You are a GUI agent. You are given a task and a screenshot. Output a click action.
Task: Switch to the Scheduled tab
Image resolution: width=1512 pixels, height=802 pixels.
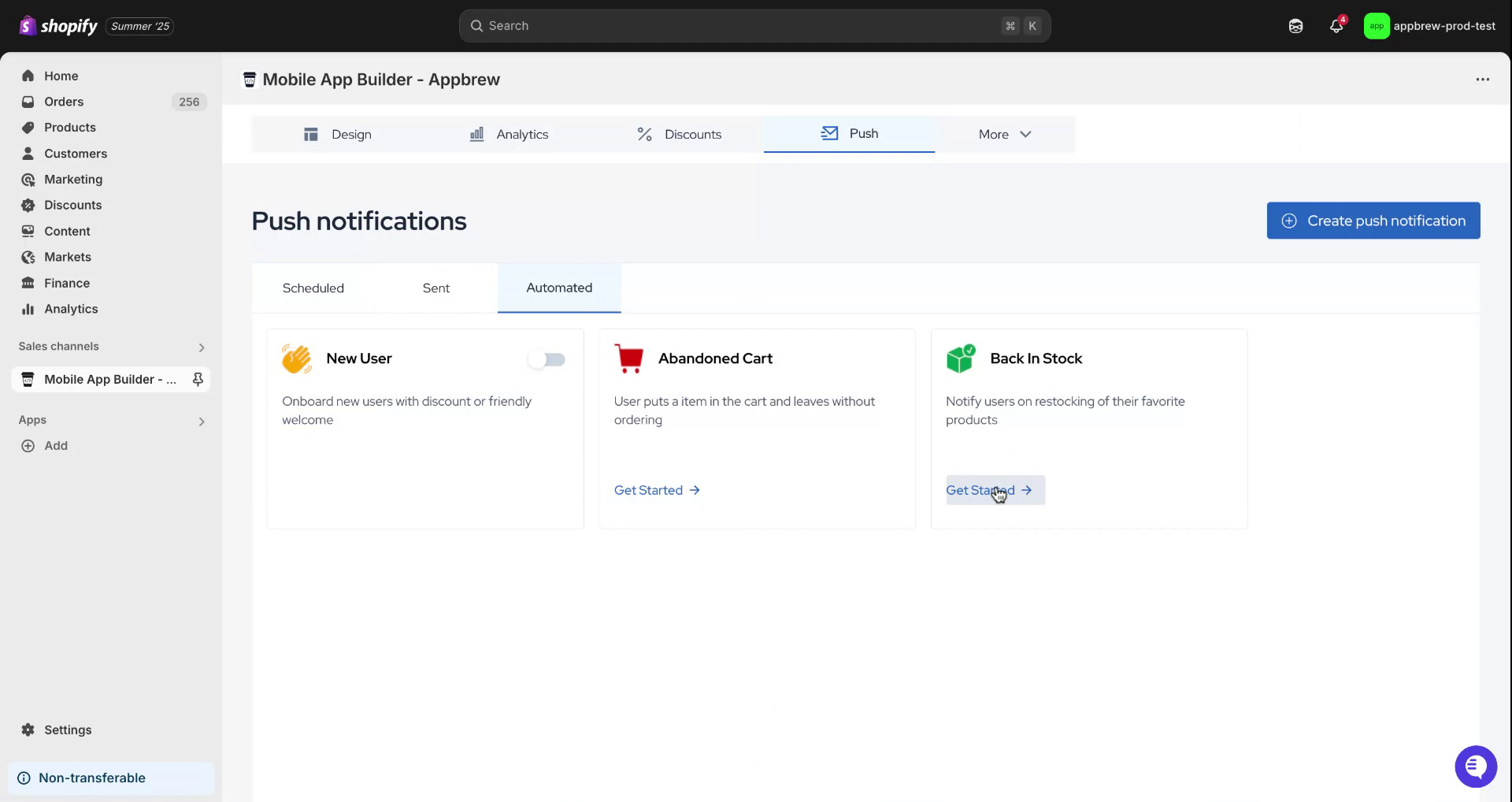[x=313, y=288]
